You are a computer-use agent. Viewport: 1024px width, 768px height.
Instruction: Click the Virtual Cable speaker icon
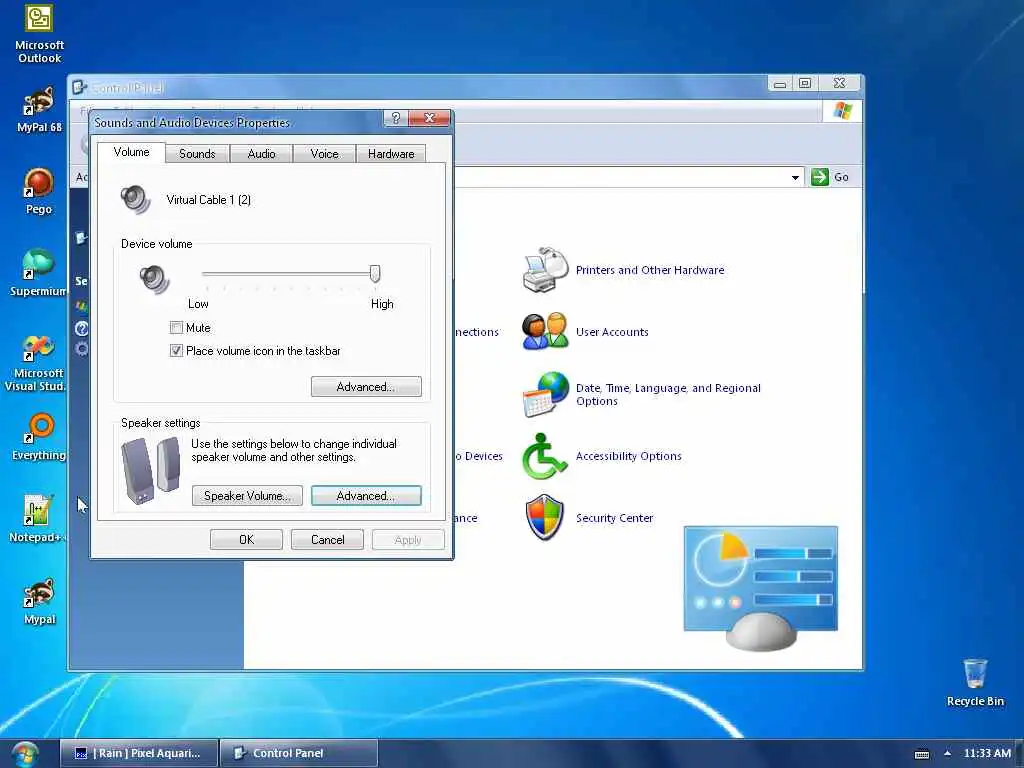(136, 200)
